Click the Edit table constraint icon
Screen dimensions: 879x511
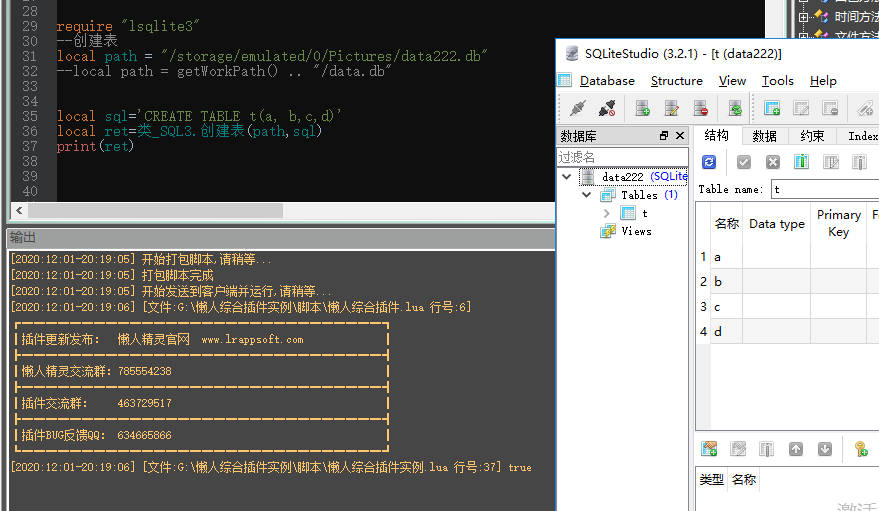pyautogui.click(x=738, y=449)
